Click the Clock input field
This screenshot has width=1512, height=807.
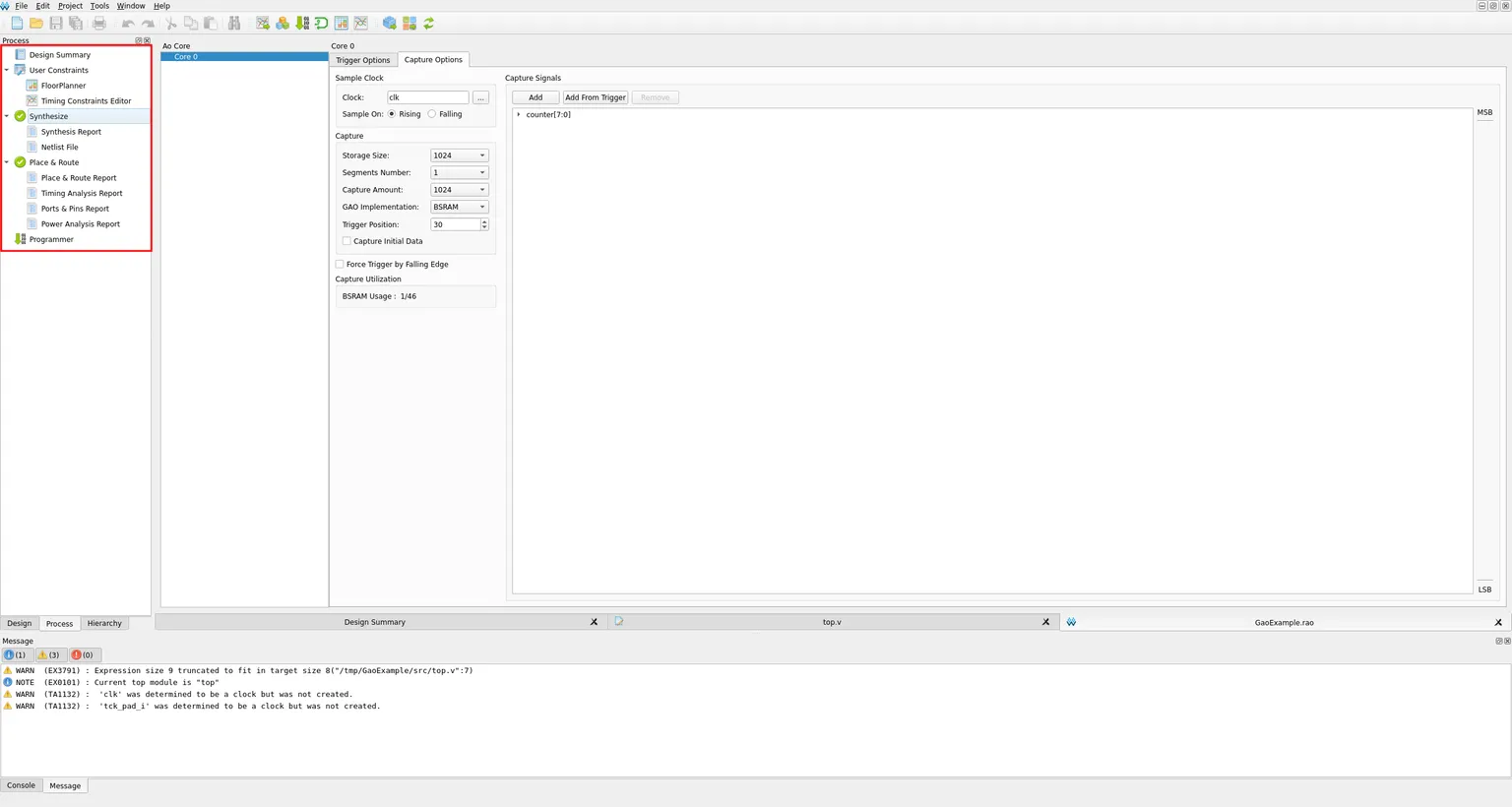pos(428,97)
